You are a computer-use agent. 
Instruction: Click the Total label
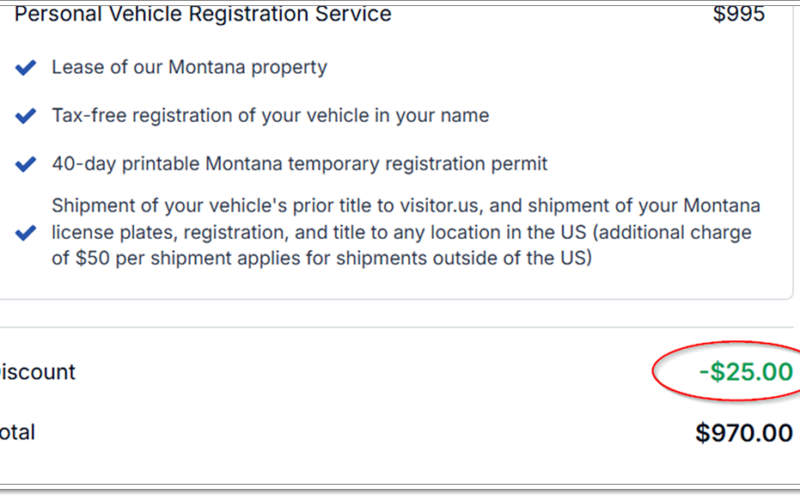(x=17, y=433)
